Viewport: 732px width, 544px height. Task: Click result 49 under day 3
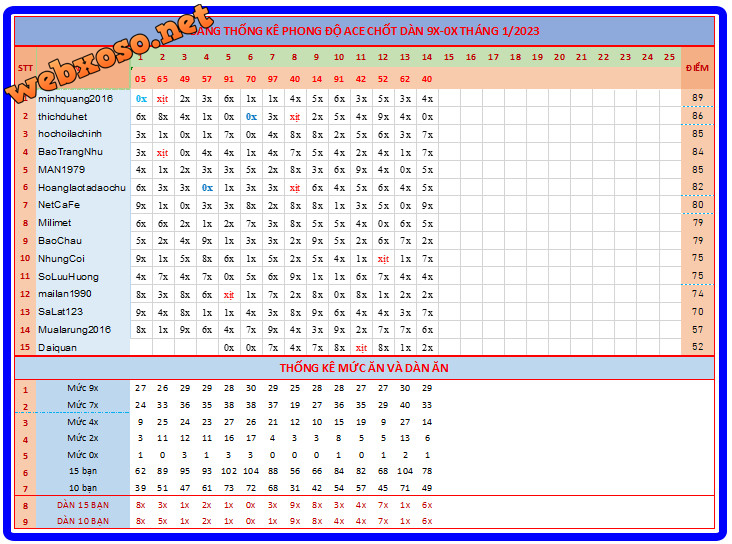click(185, 79)
